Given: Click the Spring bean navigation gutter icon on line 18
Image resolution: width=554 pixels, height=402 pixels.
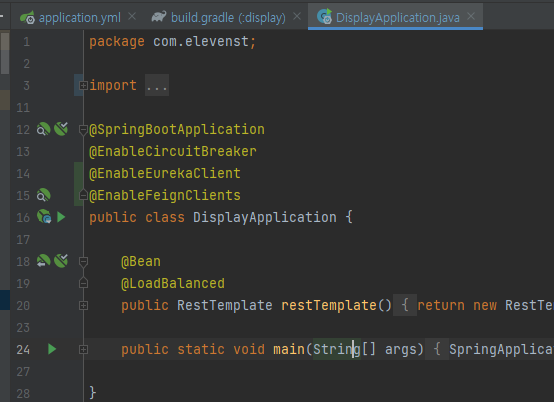Looking at the screenshot, I should coord(43,261).
